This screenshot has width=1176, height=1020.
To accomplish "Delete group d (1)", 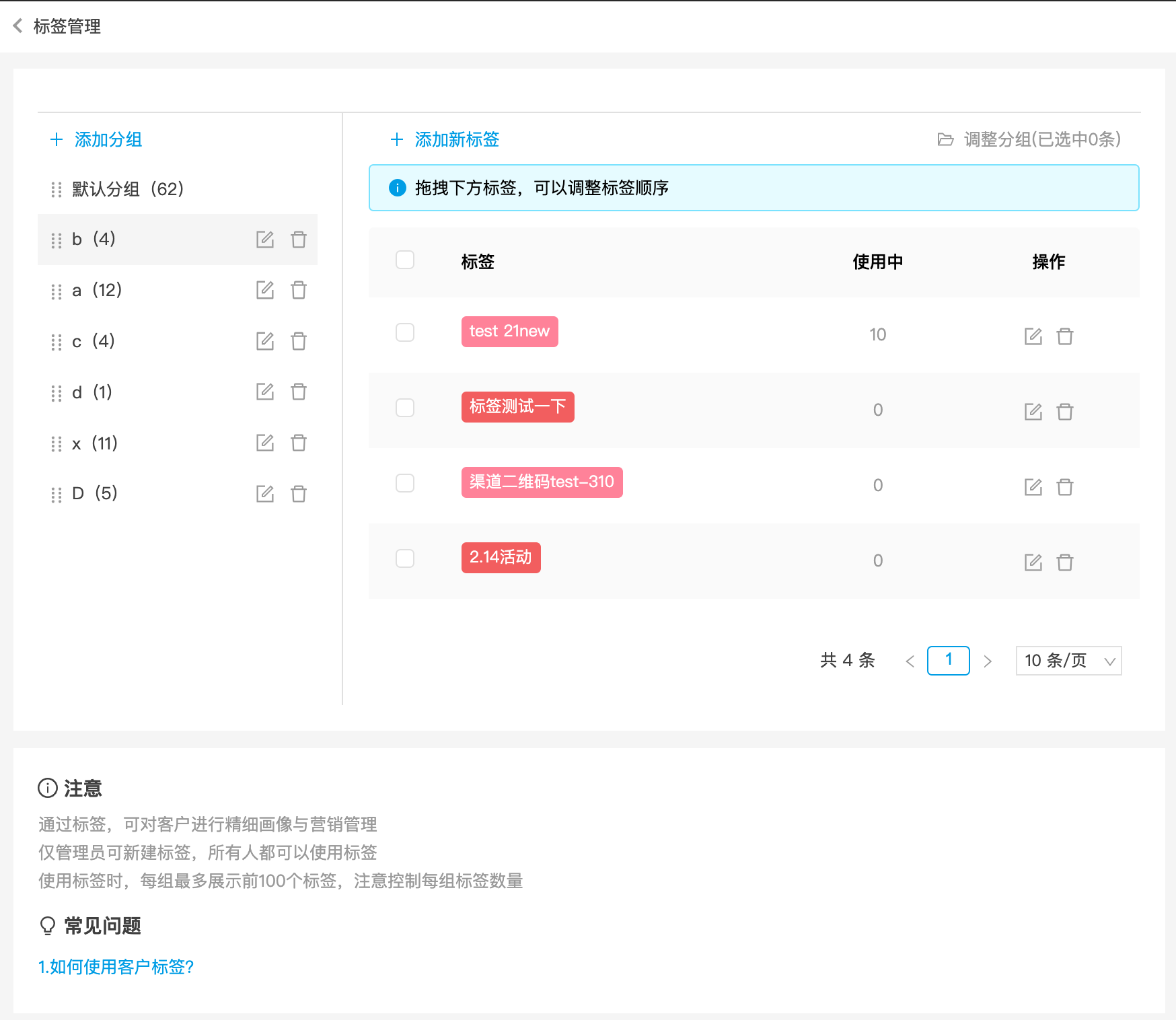I will click(299, 392).
